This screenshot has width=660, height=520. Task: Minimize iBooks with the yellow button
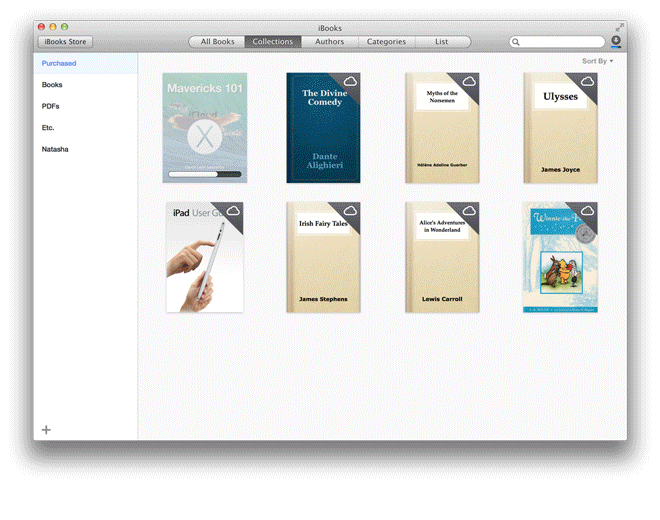tap(53, 27)
